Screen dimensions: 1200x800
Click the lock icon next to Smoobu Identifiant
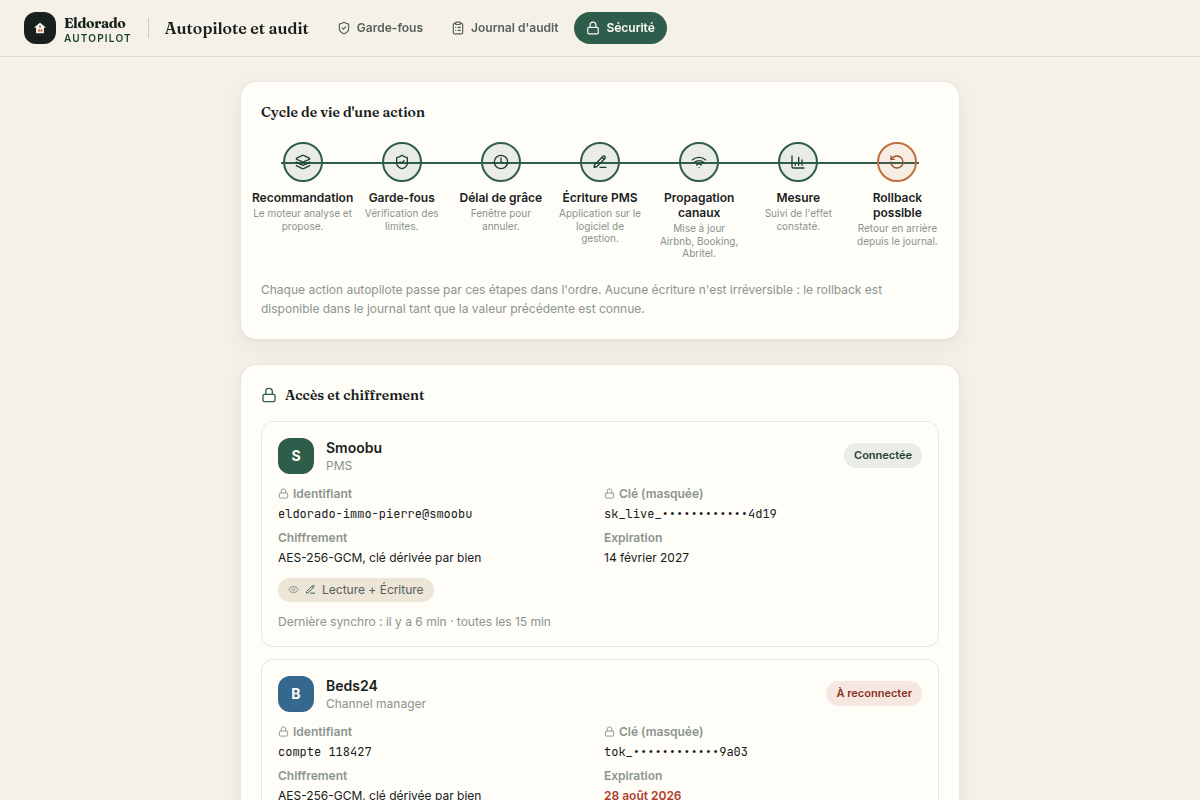283,494
